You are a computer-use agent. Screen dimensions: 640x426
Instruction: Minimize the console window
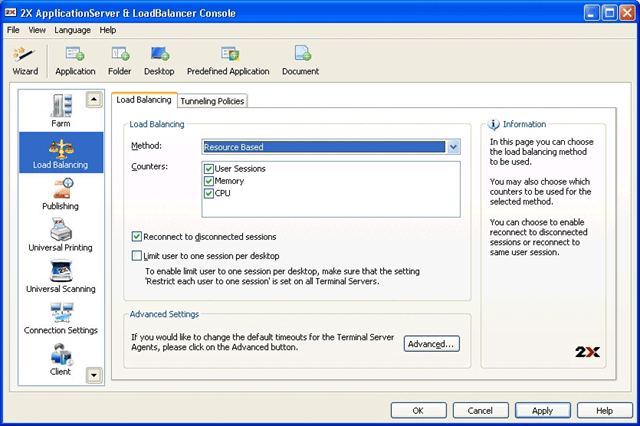point(591,13)
